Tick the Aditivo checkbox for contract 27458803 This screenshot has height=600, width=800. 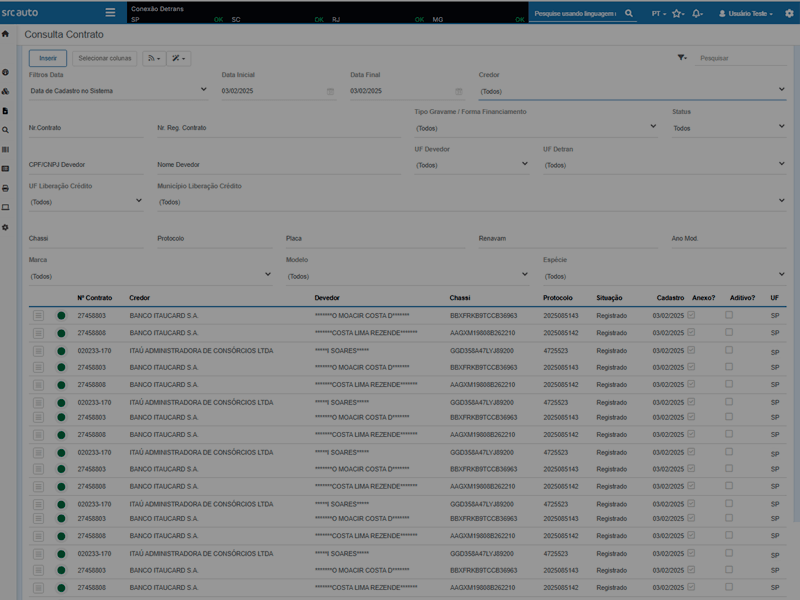click(x=727, y=314)
